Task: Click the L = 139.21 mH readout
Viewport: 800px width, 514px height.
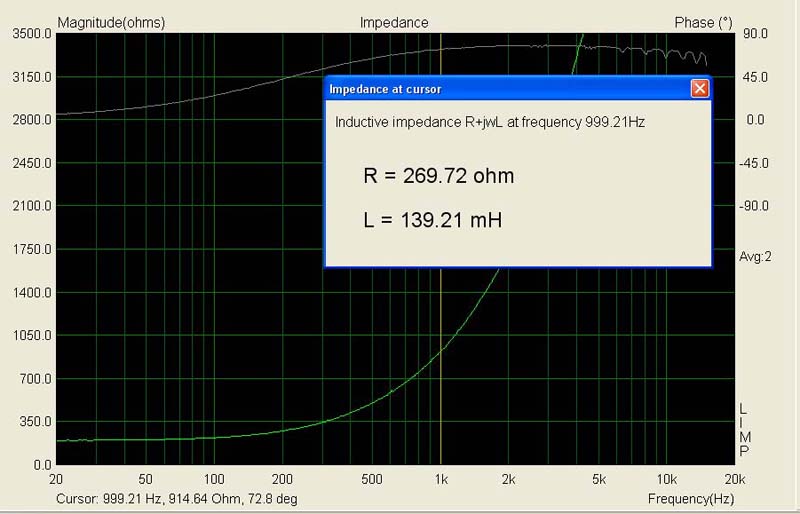Action: point(432,218)
